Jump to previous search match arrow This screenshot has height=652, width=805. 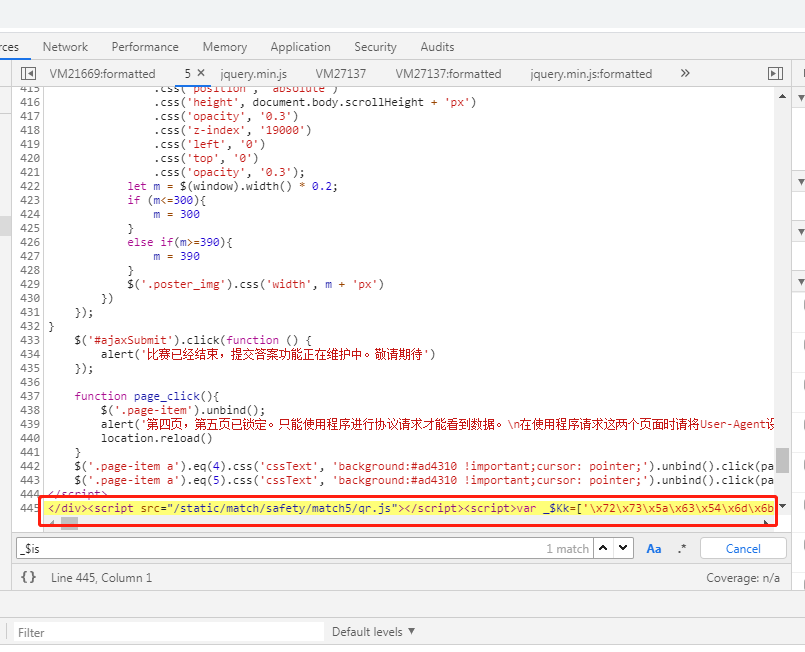(604, 548)
